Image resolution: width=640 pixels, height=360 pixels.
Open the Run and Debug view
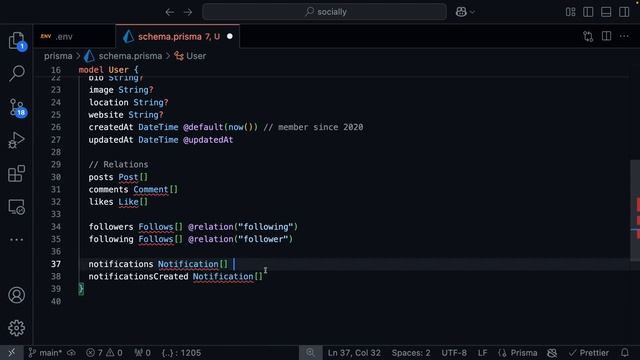(16, 140)
